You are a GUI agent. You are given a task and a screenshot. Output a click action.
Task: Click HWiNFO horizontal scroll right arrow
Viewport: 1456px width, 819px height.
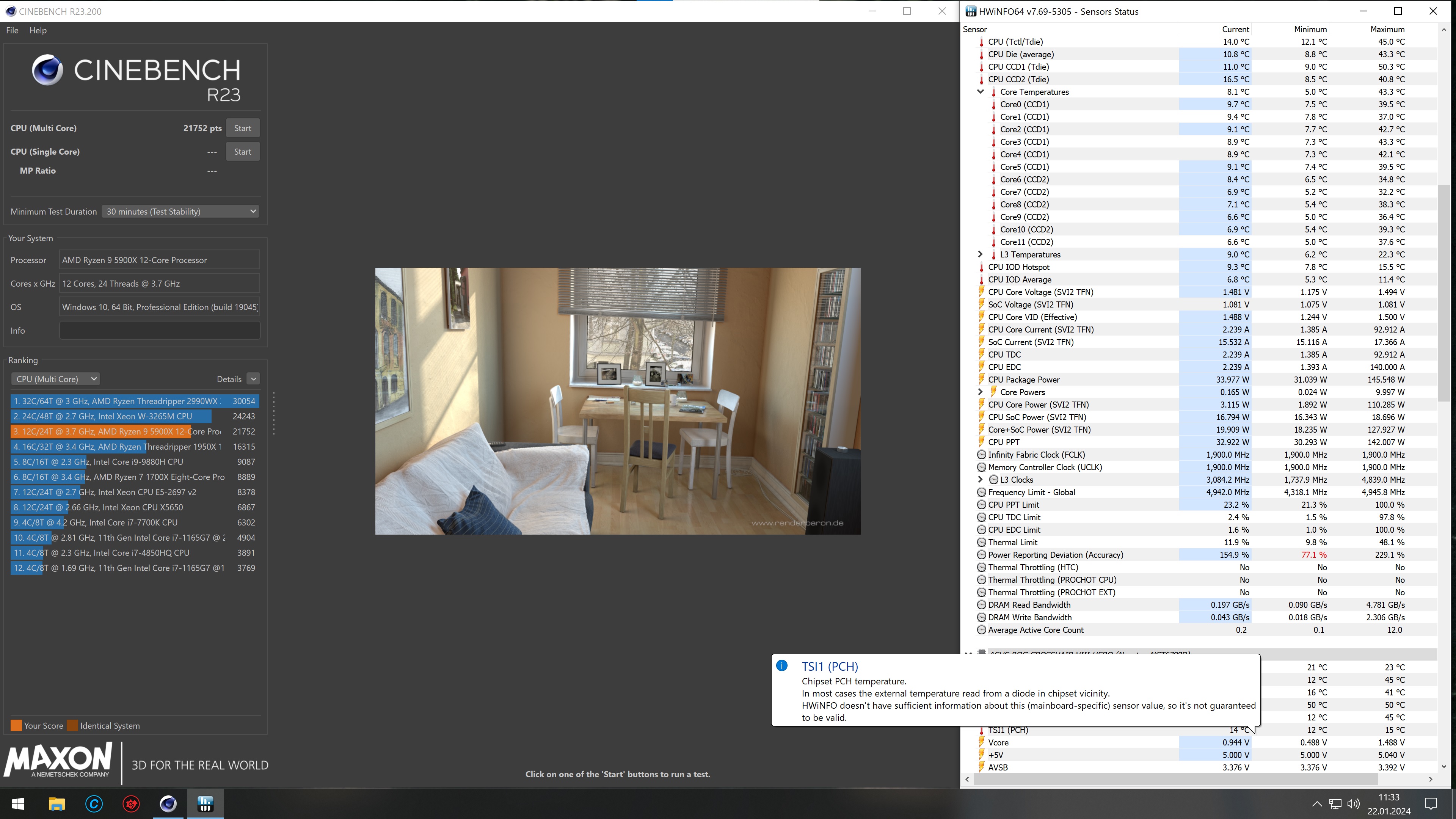click(x=1431, y=780)
